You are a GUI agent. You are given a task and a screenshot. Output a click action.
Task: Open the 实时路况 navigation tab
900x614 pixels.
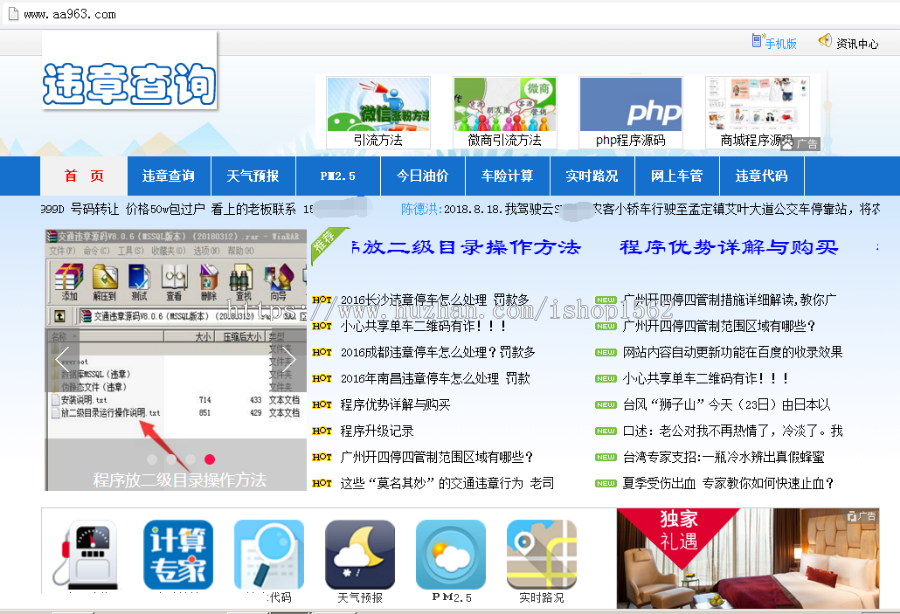tap(592, 176)
